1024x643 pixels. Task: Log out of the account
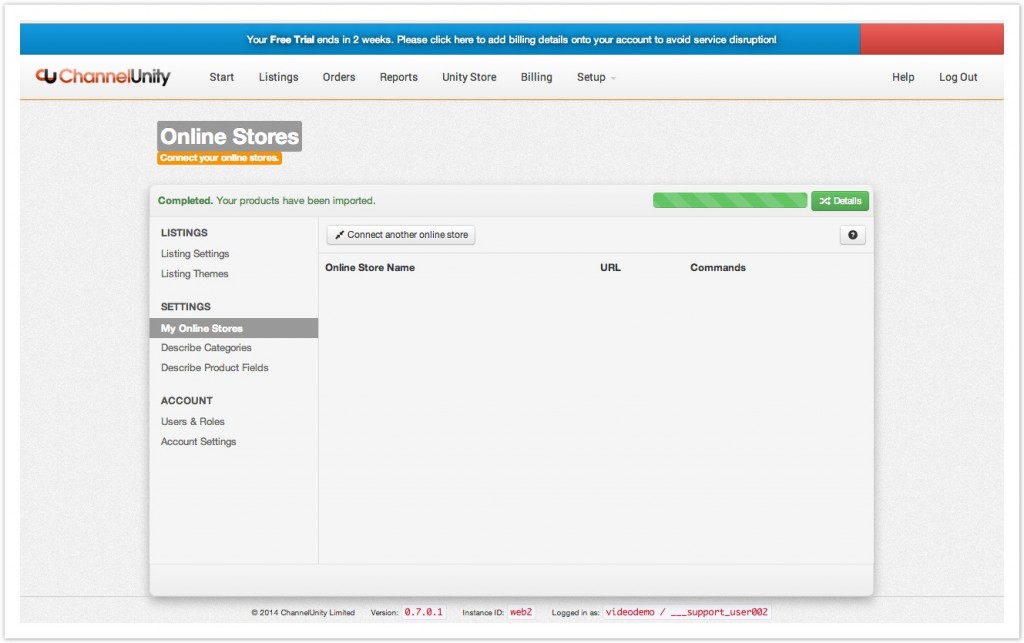coord(957,77)
